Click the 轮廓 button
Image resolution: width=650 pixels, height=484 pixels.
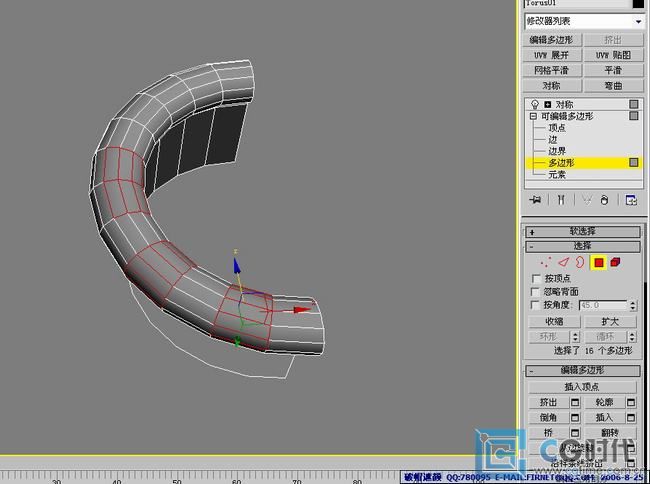pos(605,402)
